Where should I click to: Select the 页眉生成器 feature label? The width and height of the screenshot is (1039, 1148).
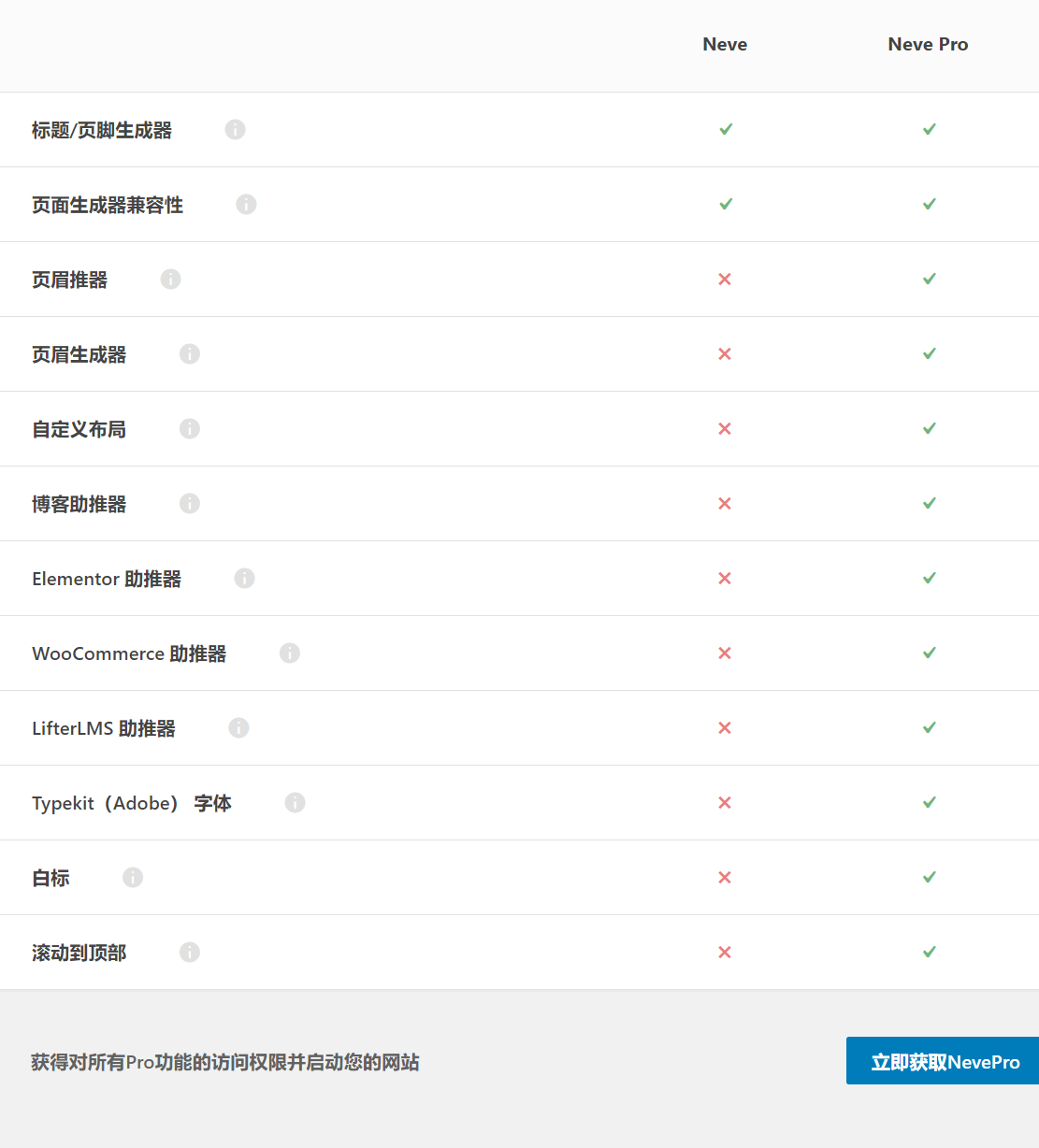tap(79, 354)
